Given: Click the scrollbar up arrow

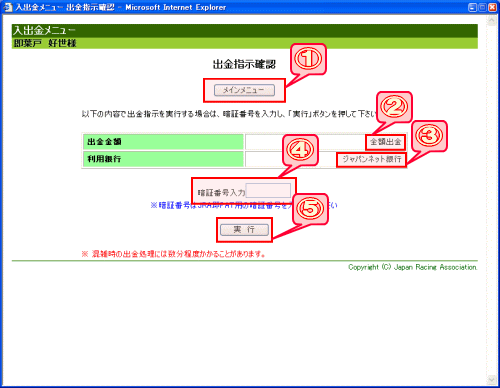Looking at the screenshot, I should point(491,21).
